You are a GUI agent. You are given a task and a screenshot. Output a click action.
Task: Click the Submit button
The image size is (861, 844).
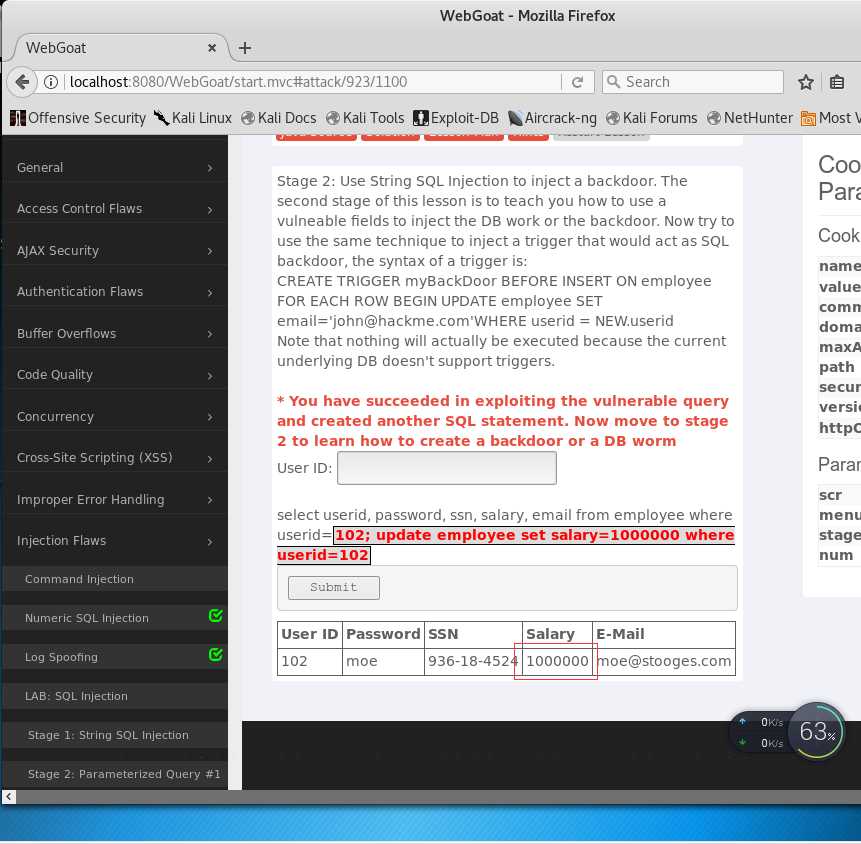click(x=333, y=588)
